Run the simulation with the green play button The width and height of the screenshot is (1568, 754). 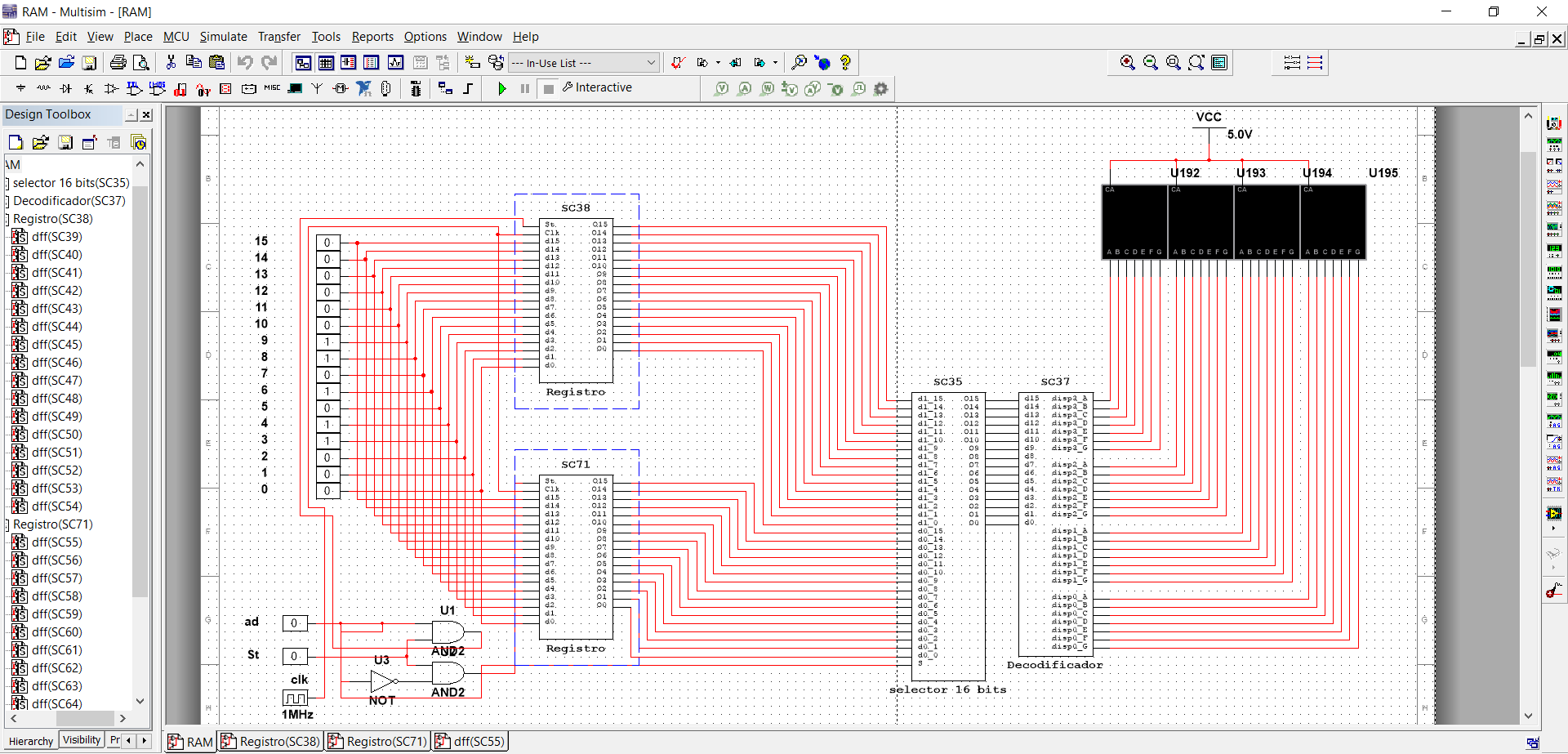click(x=502, y=88)
